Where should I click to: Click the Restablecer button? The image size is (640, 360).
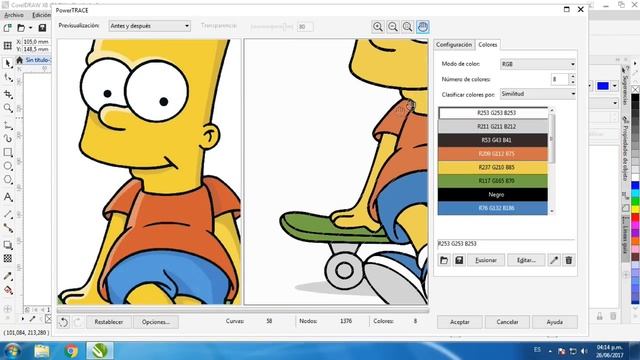[109, 322]
